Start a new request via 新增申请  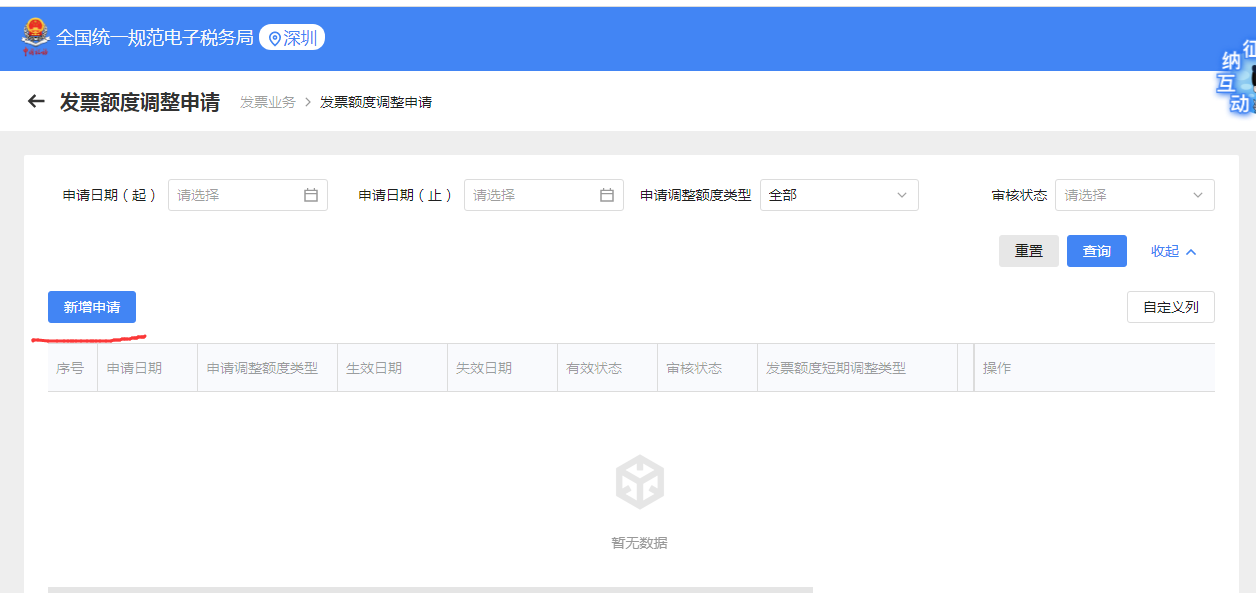click(x=92, y=307)
